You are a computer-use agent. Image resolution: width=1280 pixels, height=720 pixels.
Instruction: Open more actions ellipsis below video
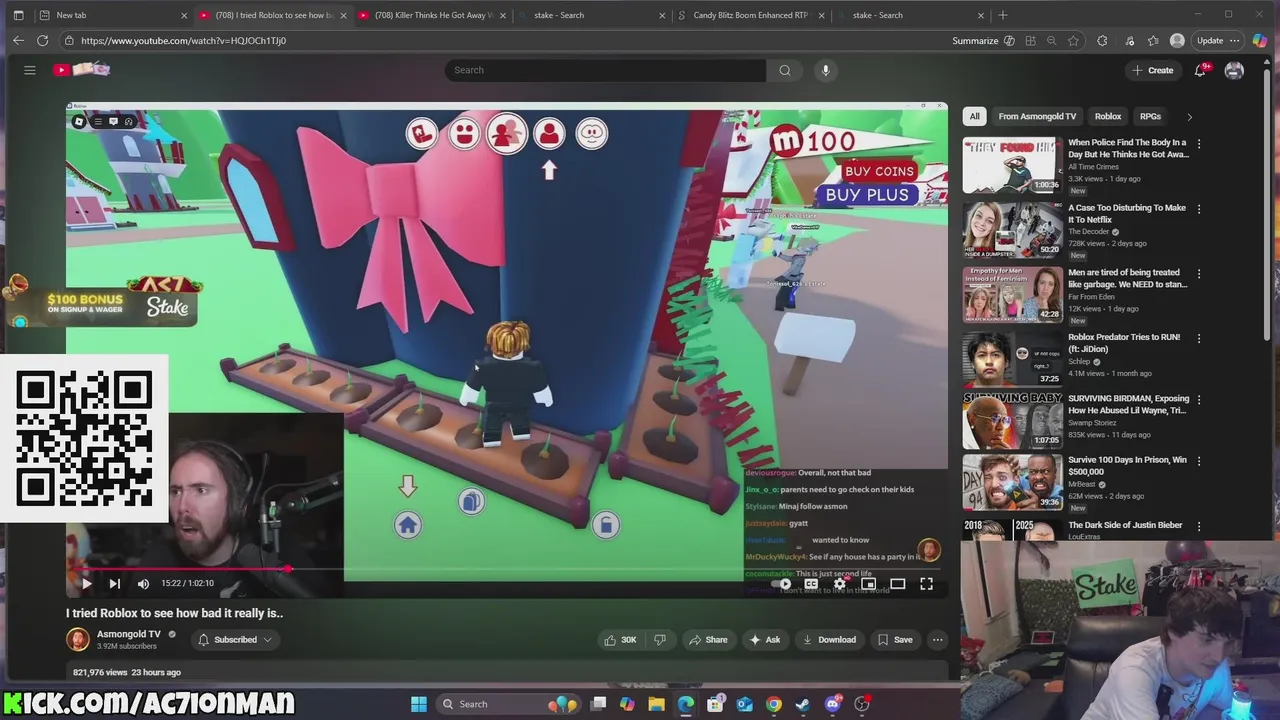[938, 640]
